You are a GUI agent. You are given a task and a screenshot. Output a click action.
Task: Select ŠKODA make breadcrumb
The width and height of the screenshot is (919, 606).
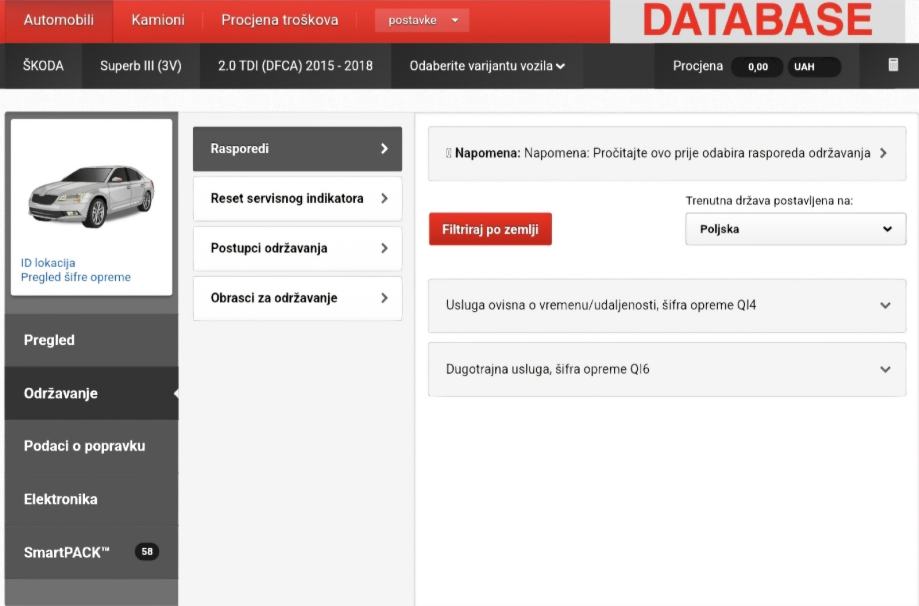click(x=43, y=66)
